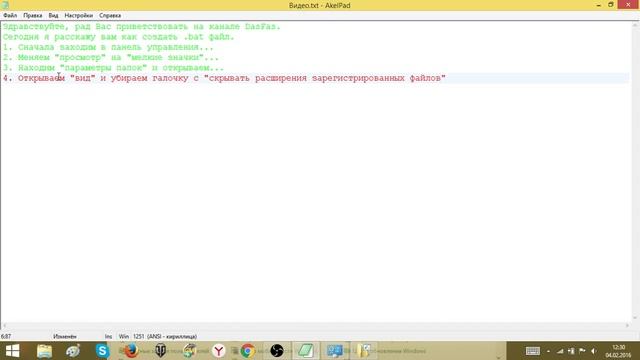Screen dimensions: 640x360
Task: Click line "2. Меняем просмотр"
Action: point(111,58)
